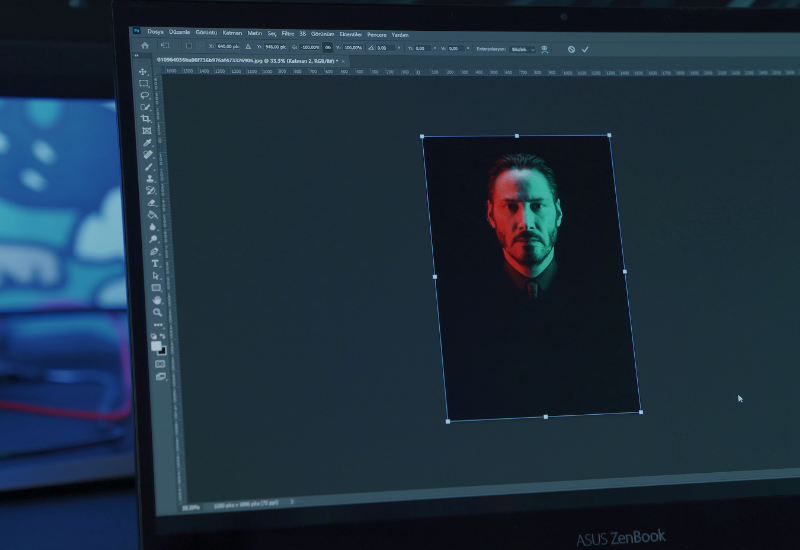Select the Horizontal Type tool
The height and width of the screenshot is (550, 800).
(155, 263)
